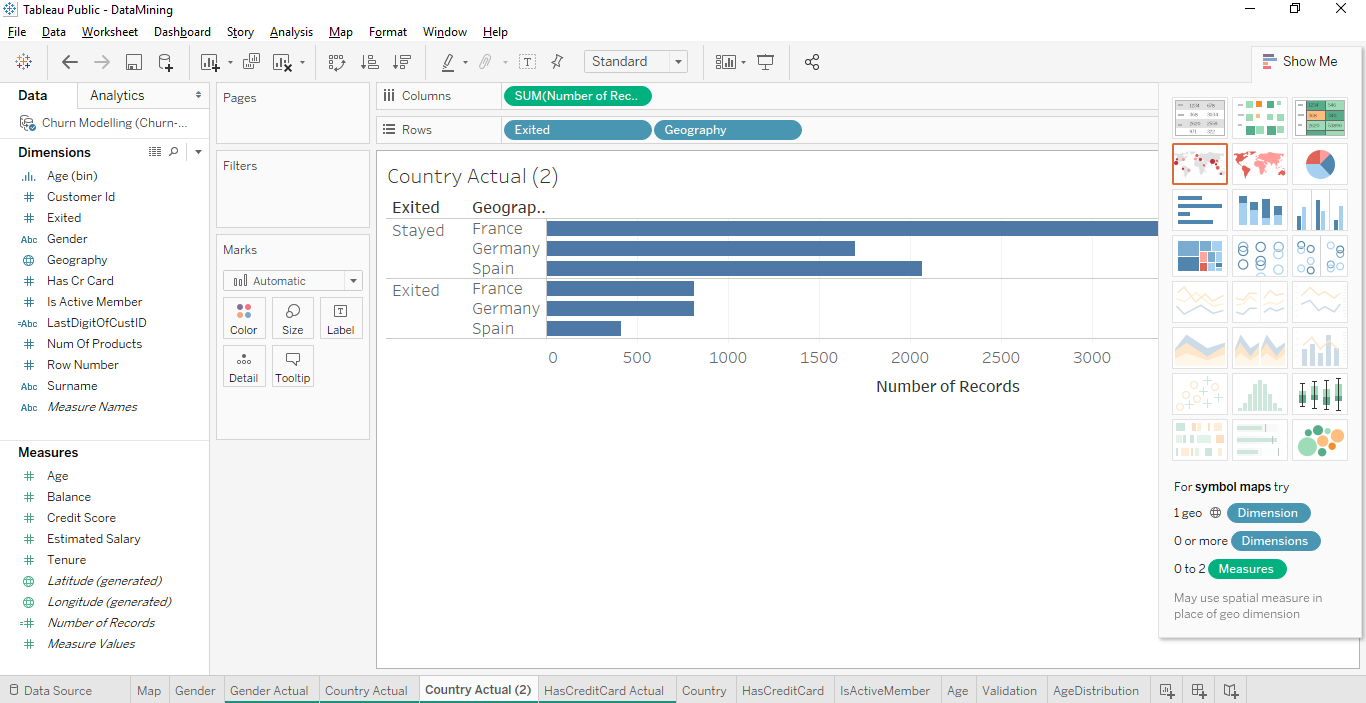Click the Presentation Mode icon
Image resolution: width=1366 pixels, height=703 pixels.
(x=766, y=62)
